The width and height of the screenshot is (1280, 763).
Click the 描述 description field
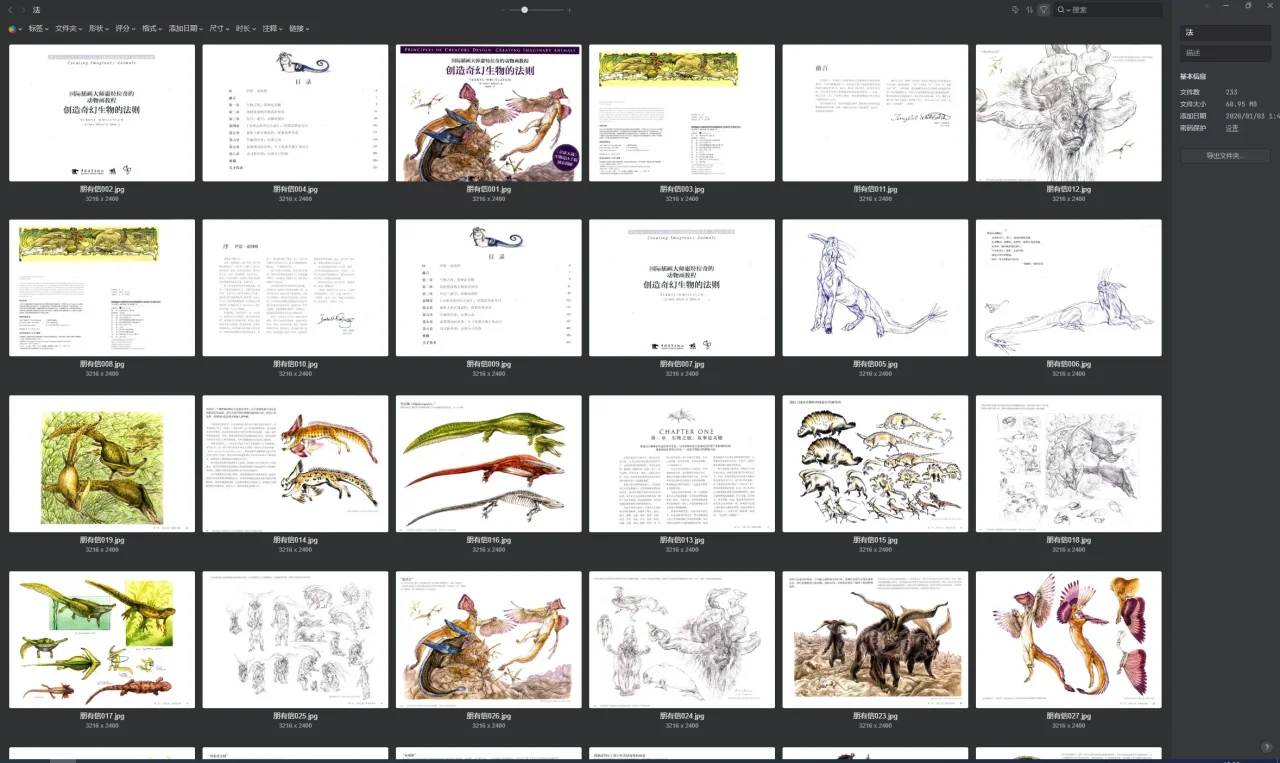[x=1225, y=53]
